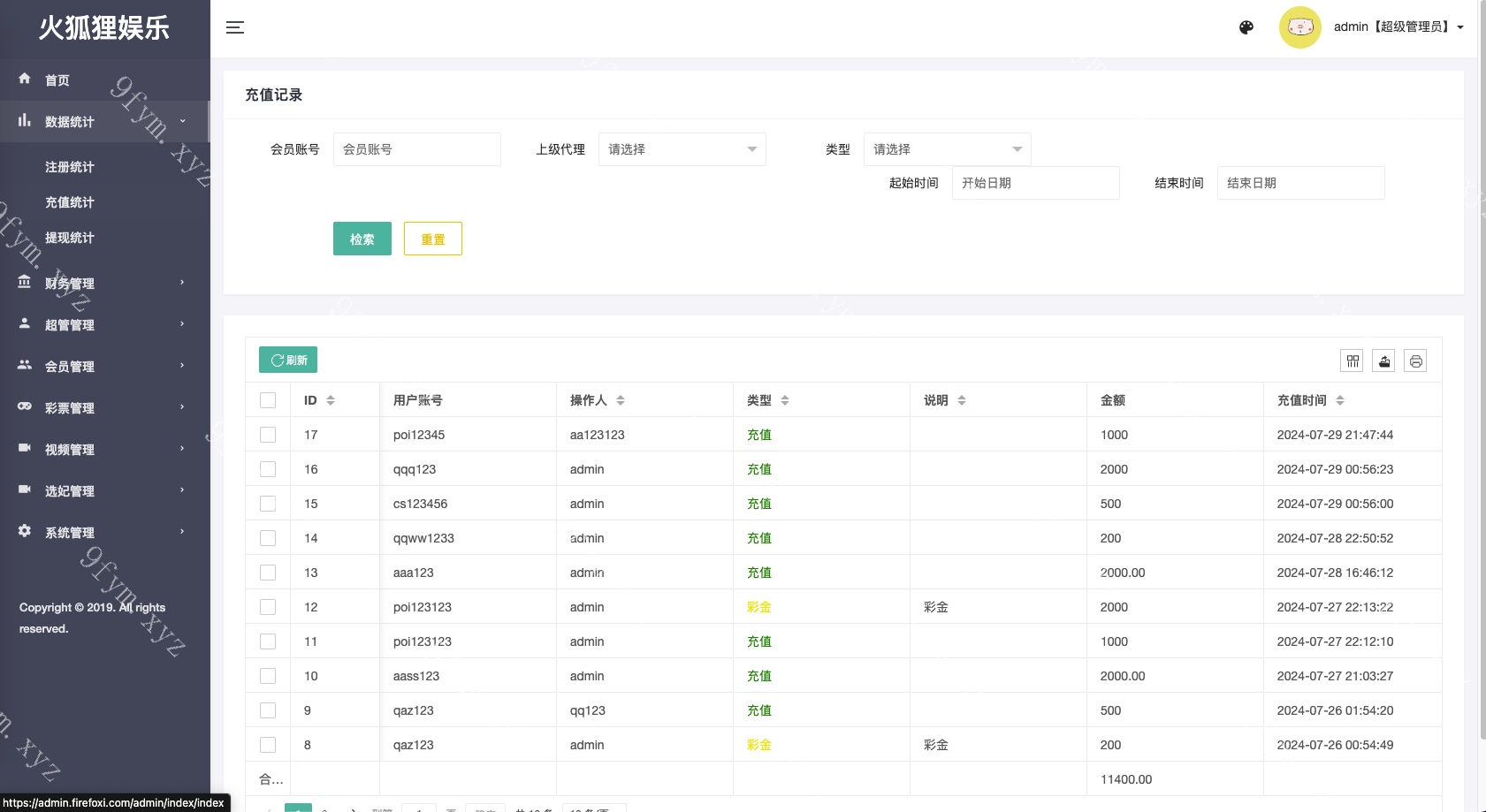
Task: Sort by the 充值时间 column arrows
Action: (1340, 400)
